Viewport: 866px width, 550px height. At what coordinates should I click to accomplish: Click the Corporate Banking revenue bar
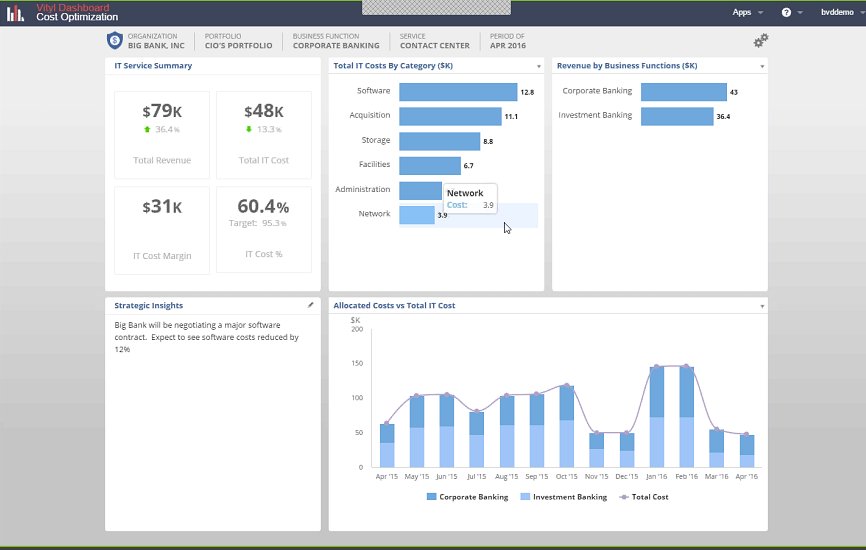click(x=684, y=92)
